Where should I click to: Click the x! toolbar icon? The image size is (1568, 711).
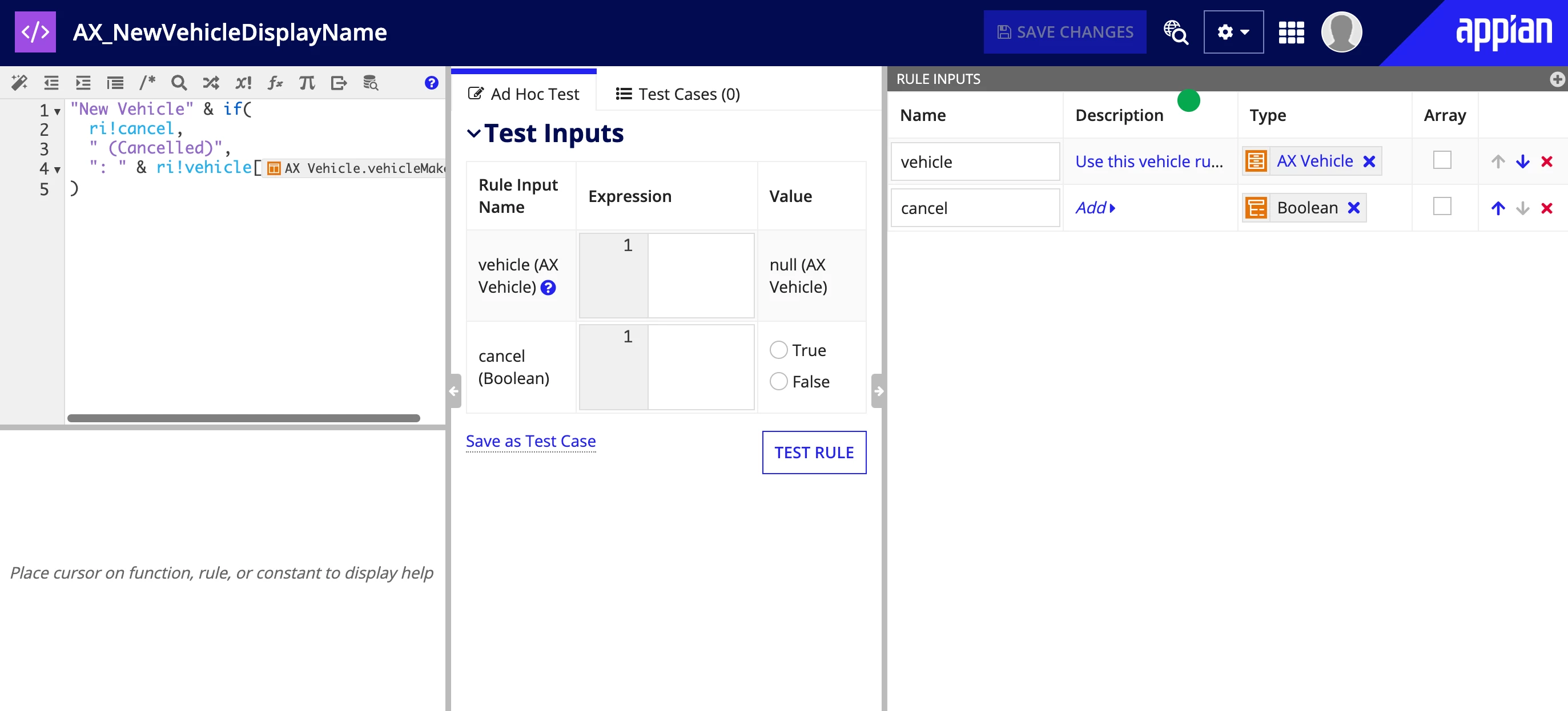tap(243, 82)
